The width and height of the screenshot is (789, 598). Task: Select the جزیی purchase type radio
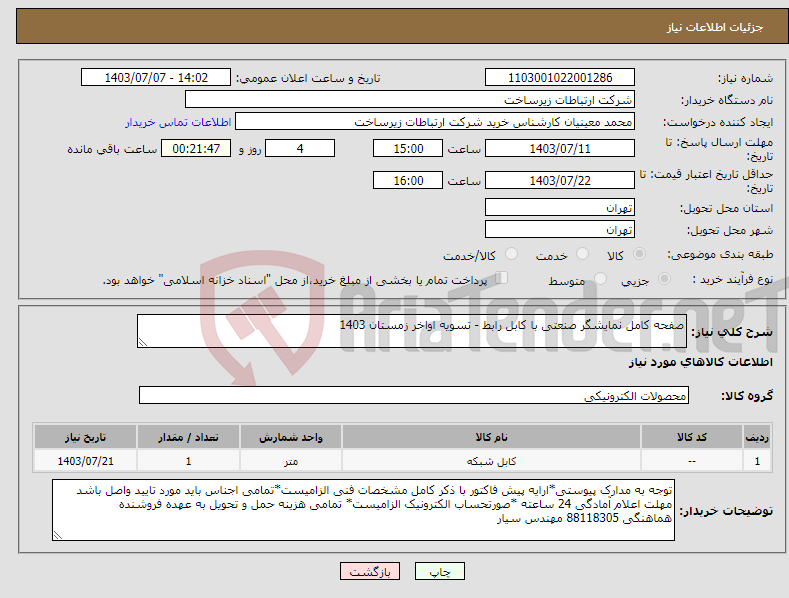tap(664, 279)
